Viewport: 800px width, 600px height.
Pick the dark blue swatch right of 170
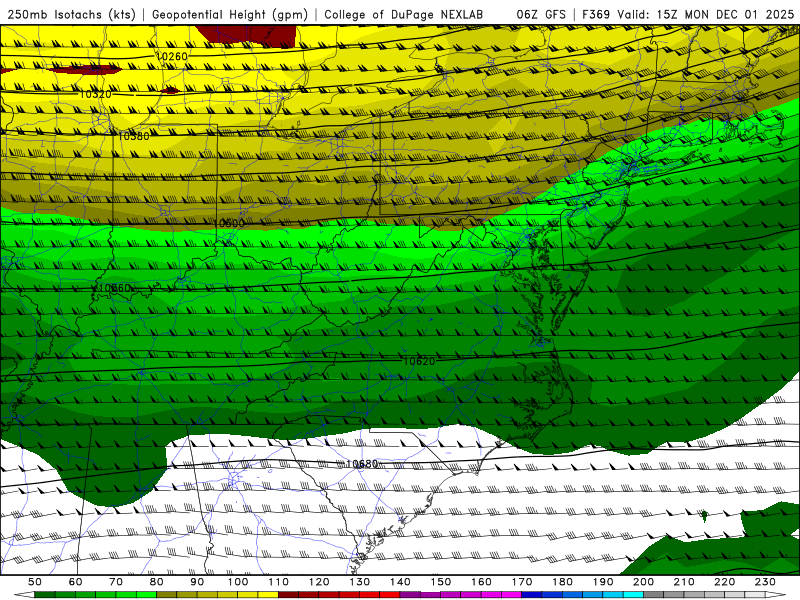point(532,595)
